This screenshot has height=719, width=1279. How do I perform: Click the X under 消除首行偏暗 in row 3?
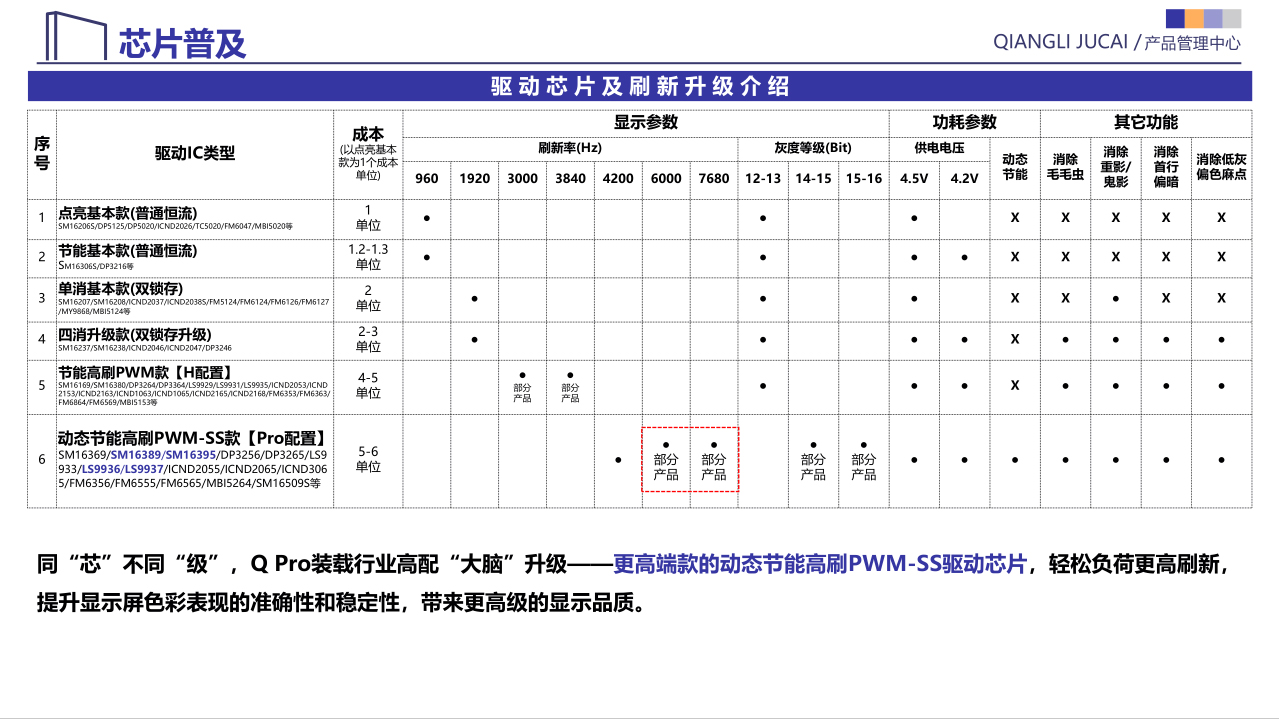[1166, 298]
